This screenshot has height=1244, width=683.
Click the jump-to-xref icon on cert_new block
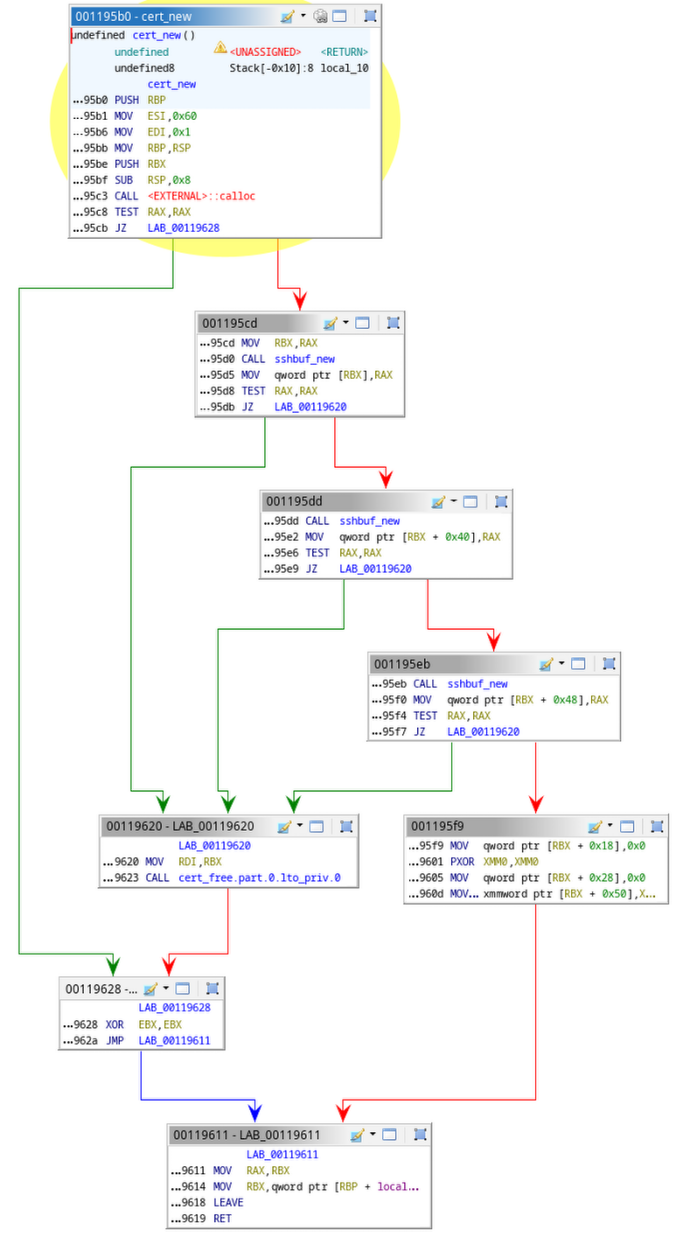[320, 16]
